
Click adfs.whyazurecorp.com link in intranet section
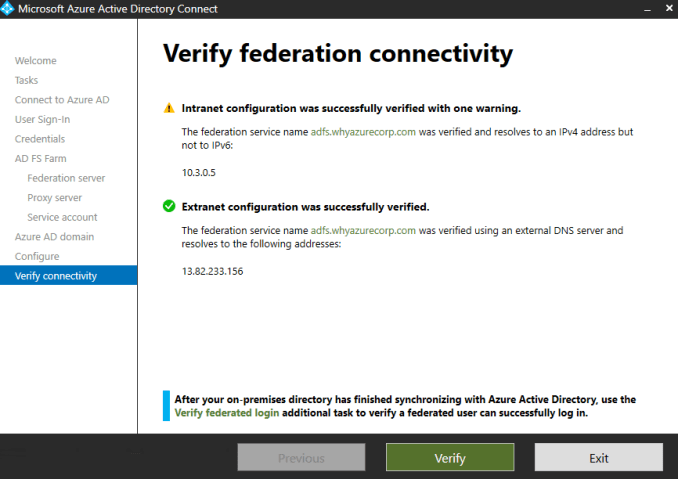tap(363, 132)
